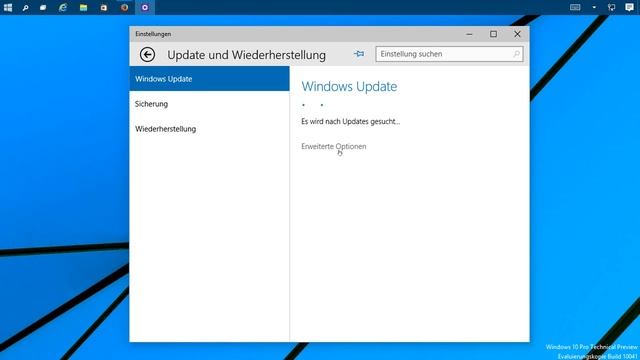Screen dimensions: 640x360
Task: Click the 'Es wird nach Updates gesucht...' text
Action: coord(351,121)
